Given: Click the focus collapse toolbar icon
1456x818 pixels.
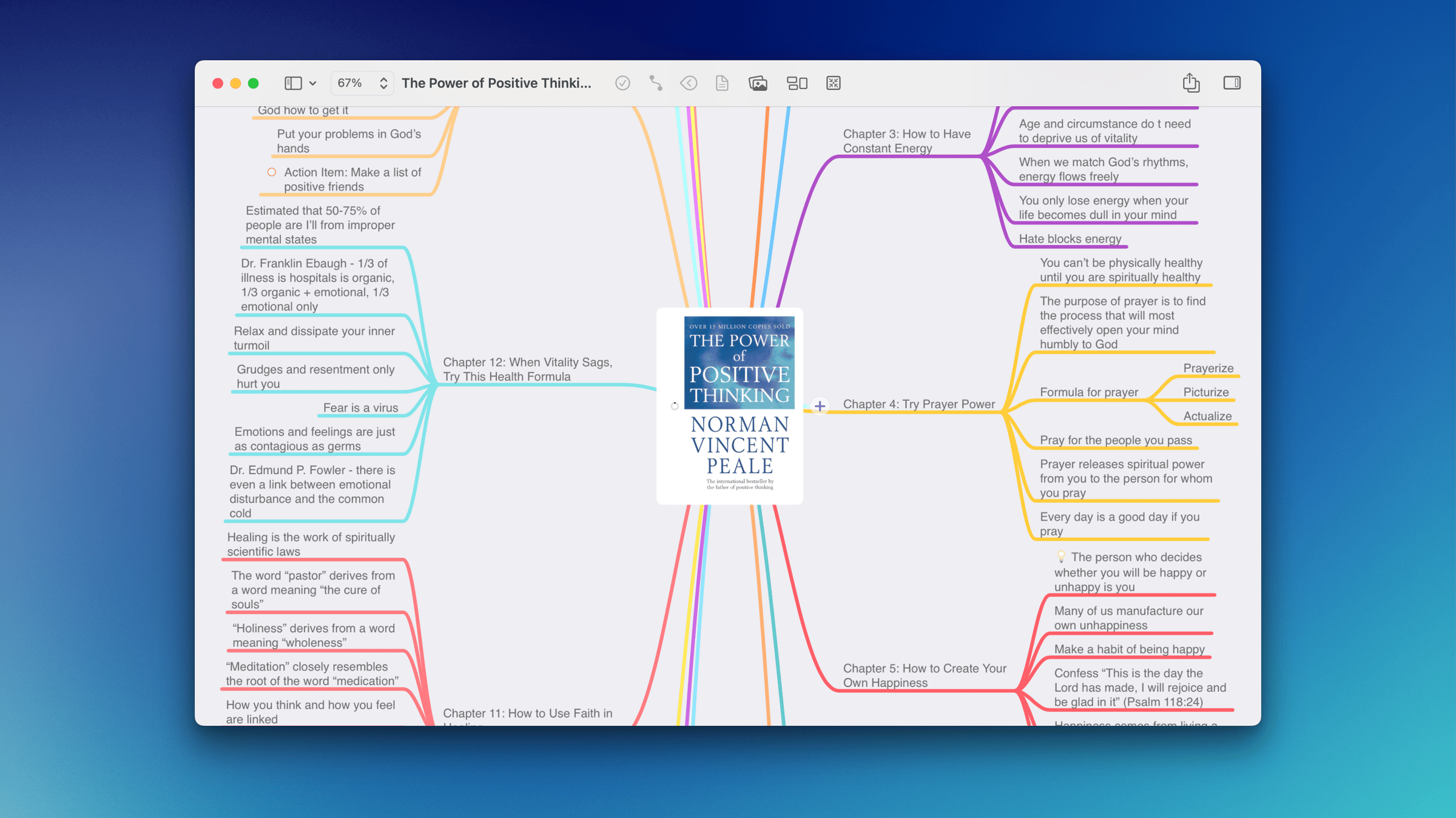Looking at the screenshot, I should coord(834,83).
